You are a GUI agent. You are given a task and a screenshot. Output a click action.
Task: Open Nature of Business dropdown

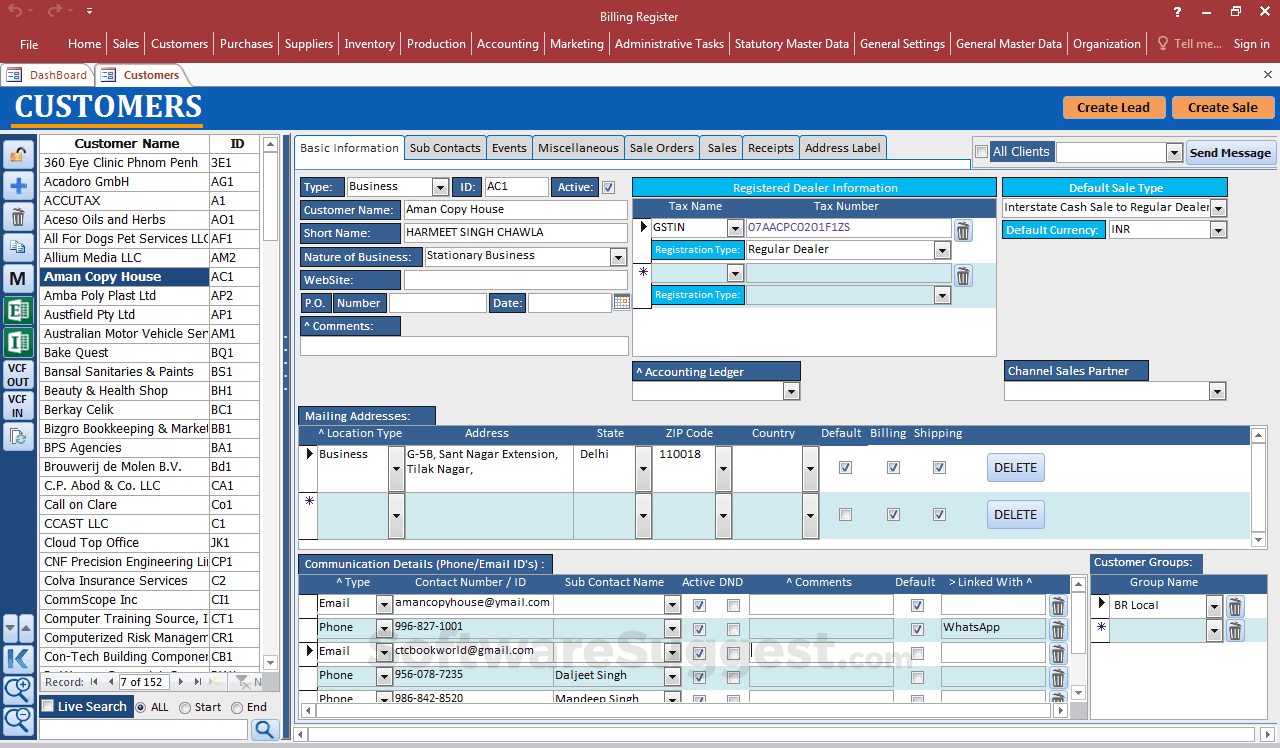click(619, 257)
